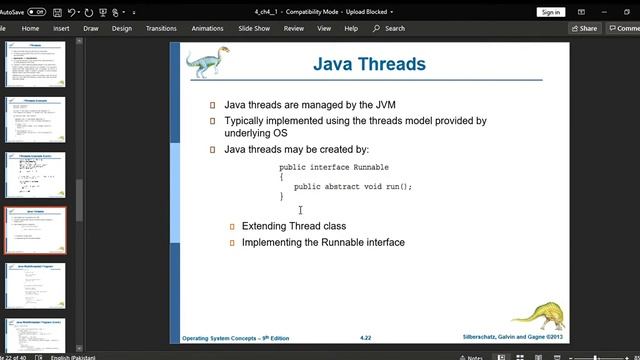Screen dimensions: 640x360
Task: Switch to the Design tab
Action: (x=122, y=28)
